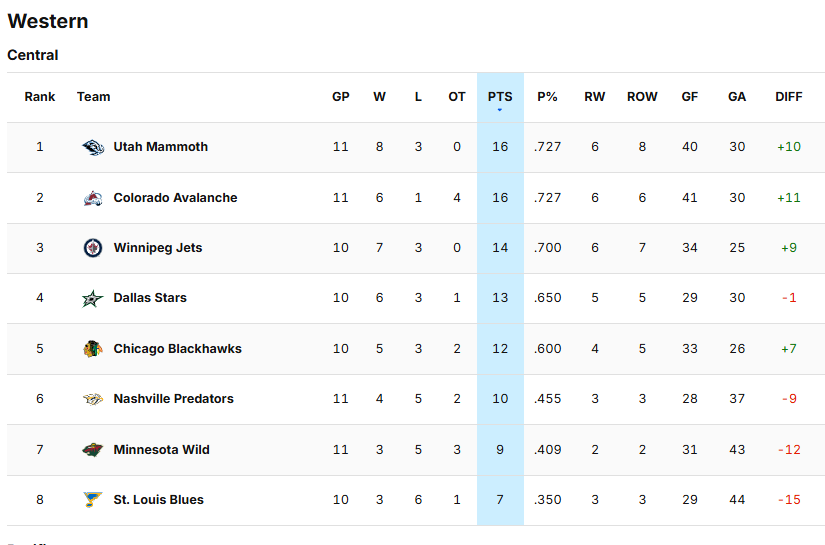Open the Utah Mammoth team link

[x=160, y=147]
